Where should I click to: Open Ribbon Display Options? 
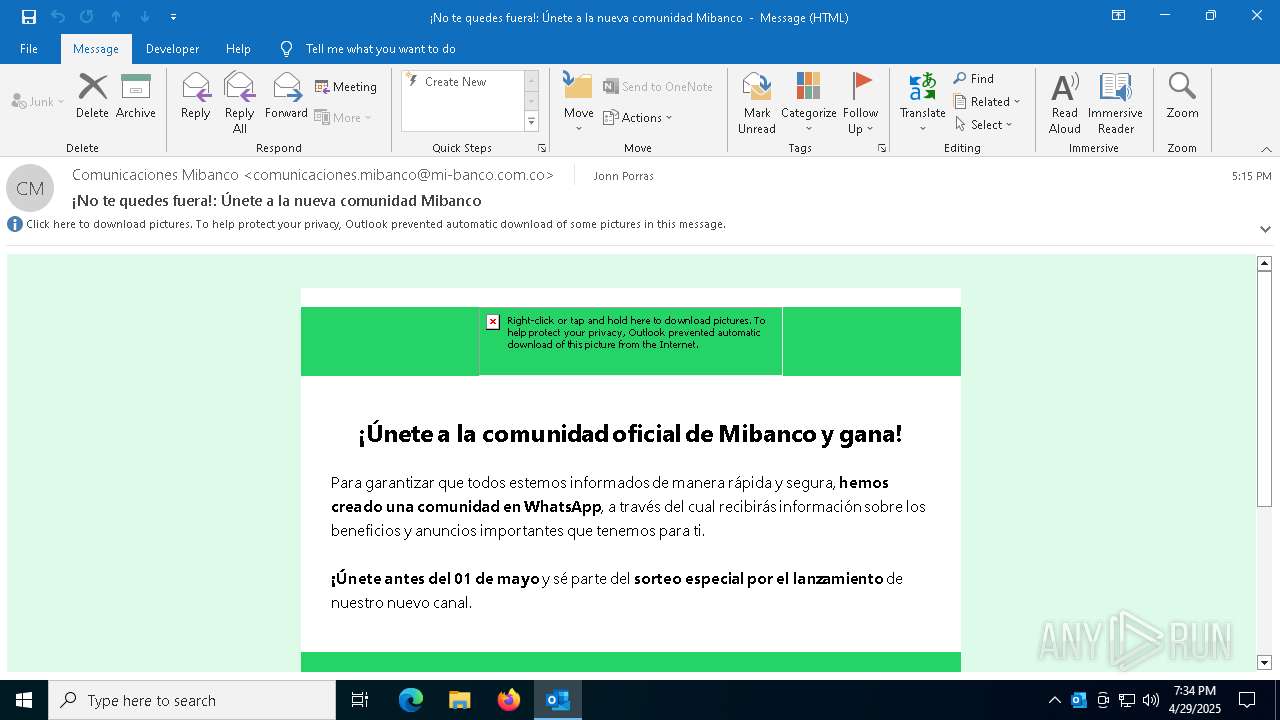1119,16
